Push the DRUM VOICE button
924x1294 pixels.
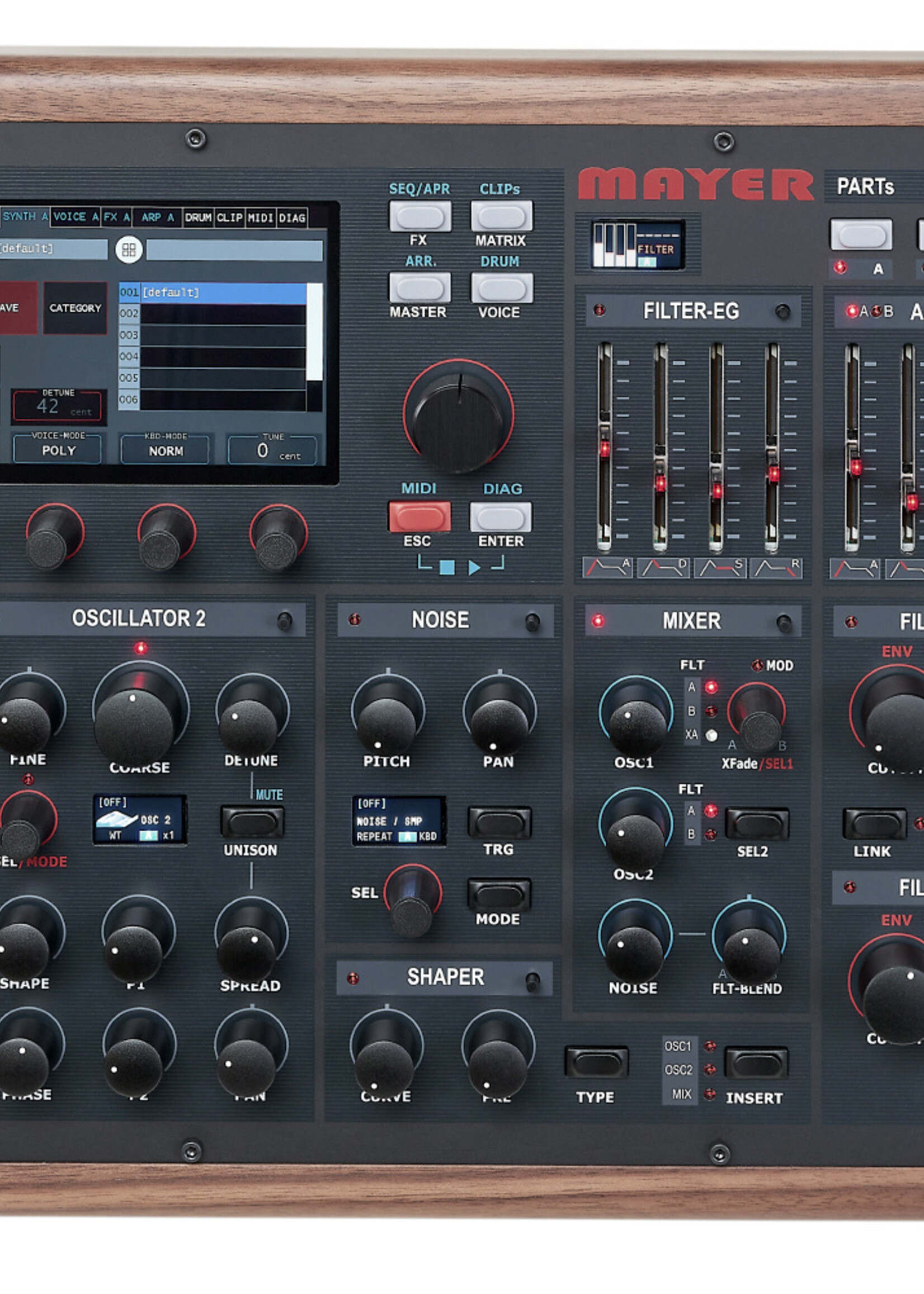point(501,288)
